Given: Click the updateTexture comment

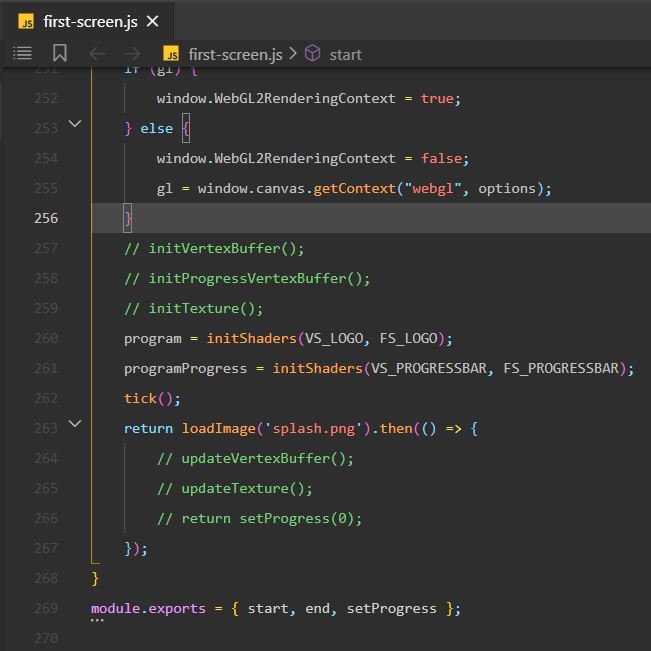Looking at the screenshot, I should (x=235, y=488).
